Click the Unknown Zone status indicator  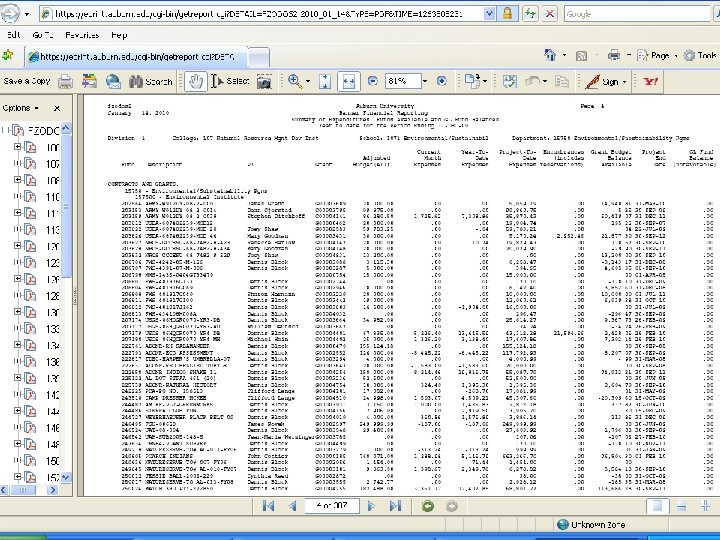click(x=591, y=524)
